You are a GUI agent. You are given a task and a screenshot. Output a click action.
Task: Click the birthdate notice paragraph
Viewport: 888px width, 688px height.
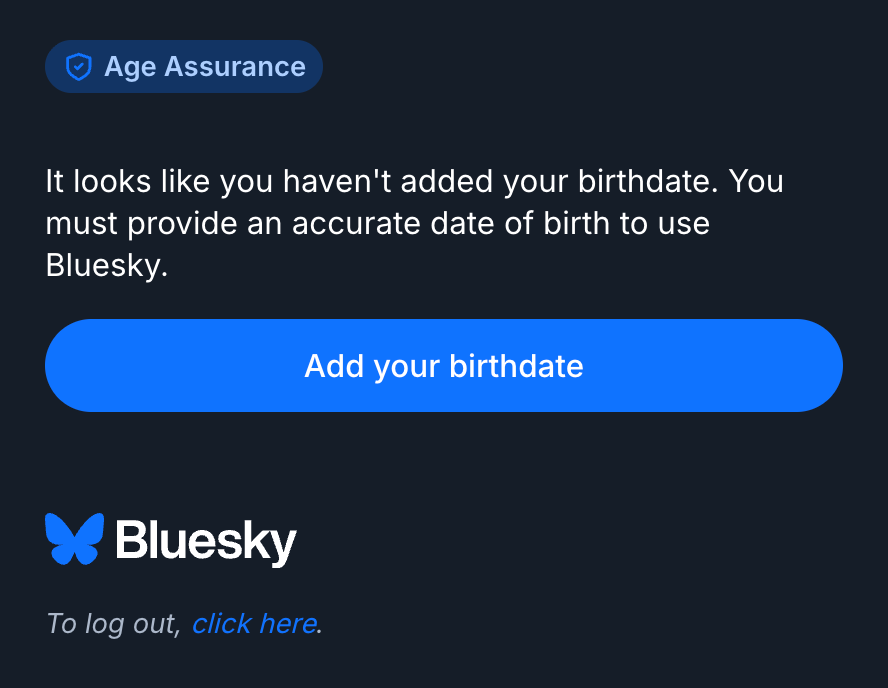(414, 223)
